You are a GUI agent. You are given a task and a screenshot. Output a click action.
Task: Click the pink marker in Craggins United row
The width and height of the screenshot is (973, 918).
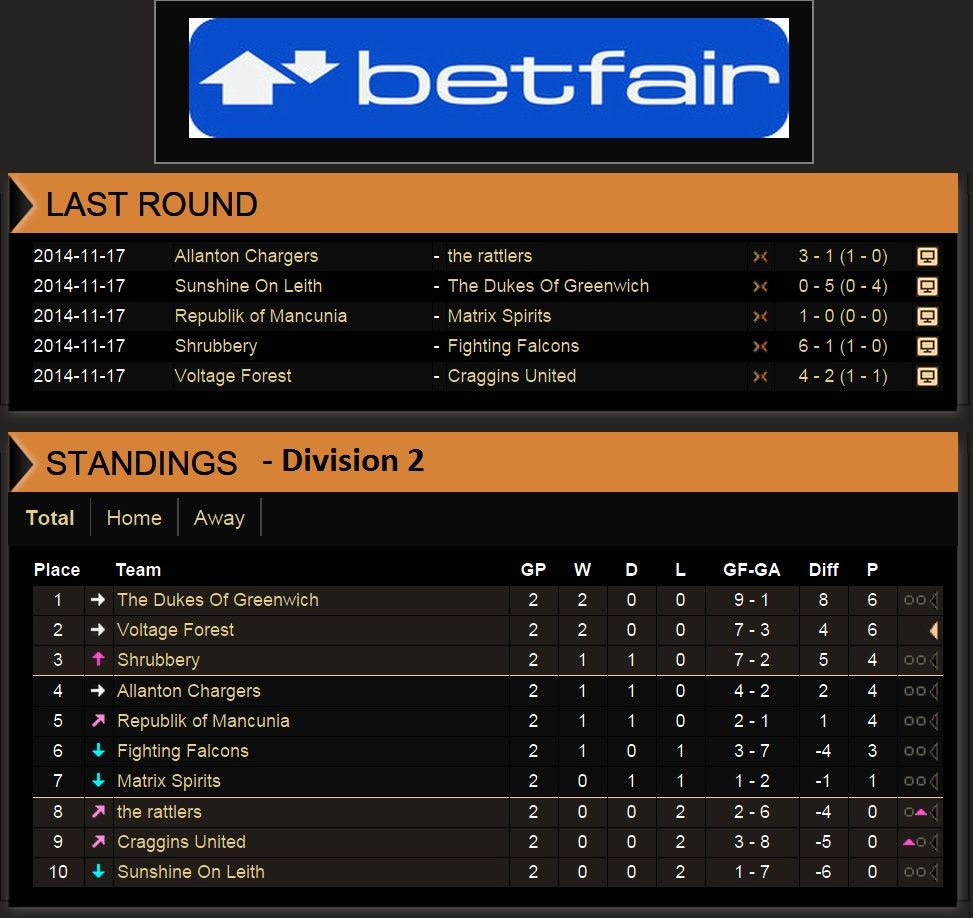(x=909, y=842)
